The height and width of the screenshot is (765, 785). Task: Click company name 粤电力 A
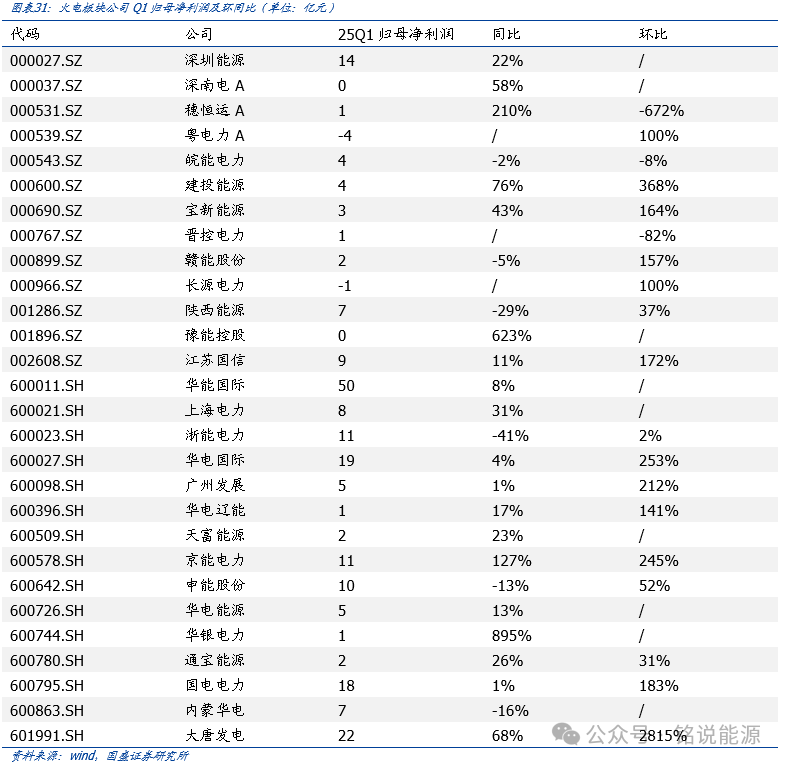[x=215, y=135]
